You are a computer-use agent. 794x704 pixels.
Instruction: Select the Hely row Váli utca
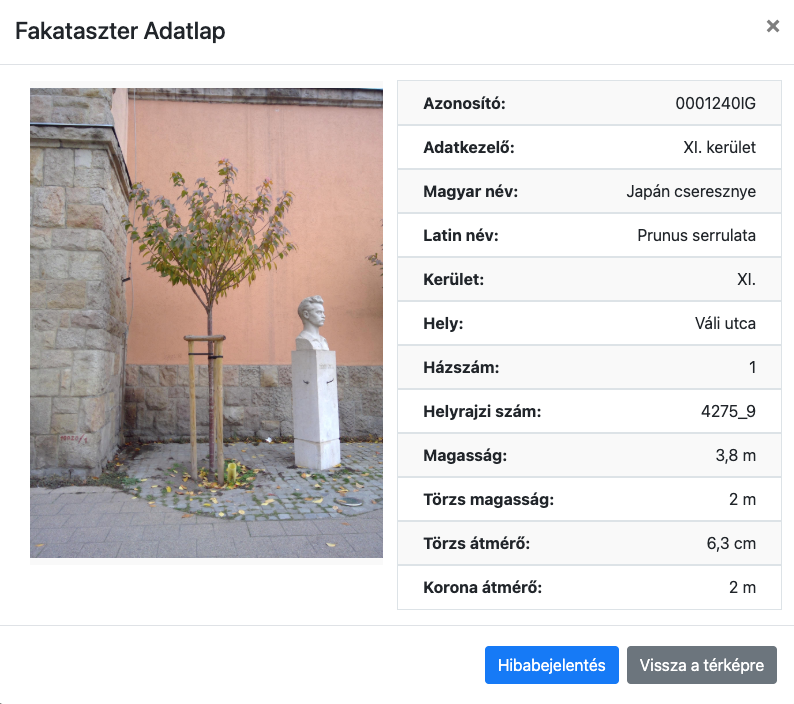pos(589,323)
